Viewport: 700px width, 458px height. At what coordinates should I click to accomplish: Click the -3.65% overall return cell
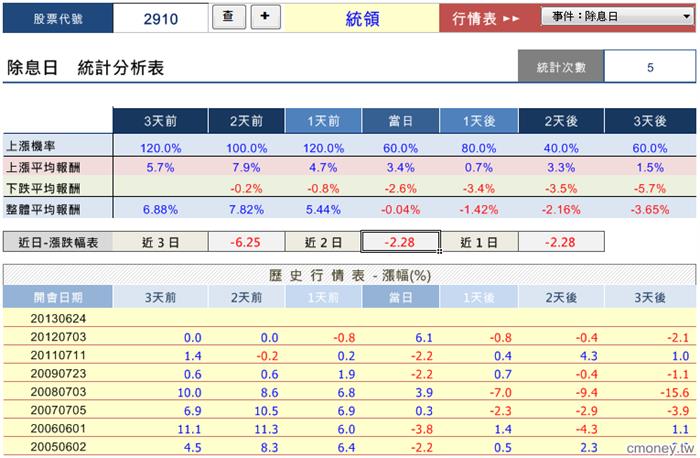tap(650, 209)
